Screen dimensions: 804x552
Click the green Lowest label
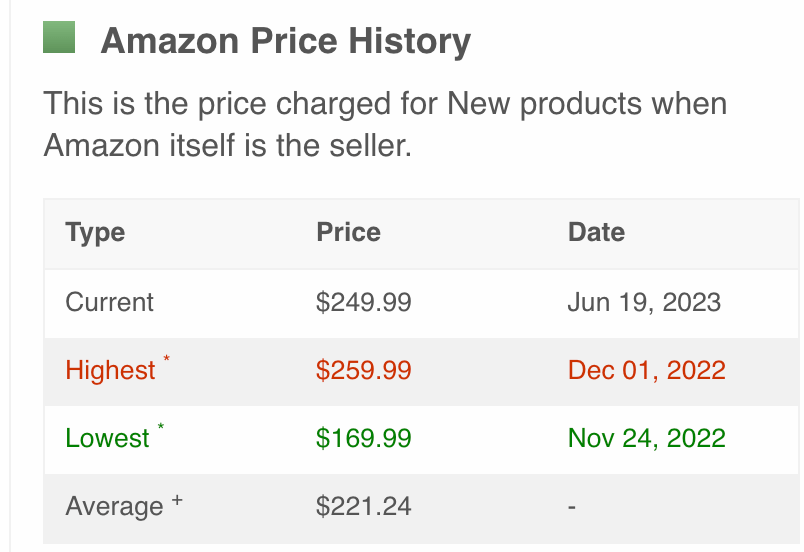tap(107, 438)
